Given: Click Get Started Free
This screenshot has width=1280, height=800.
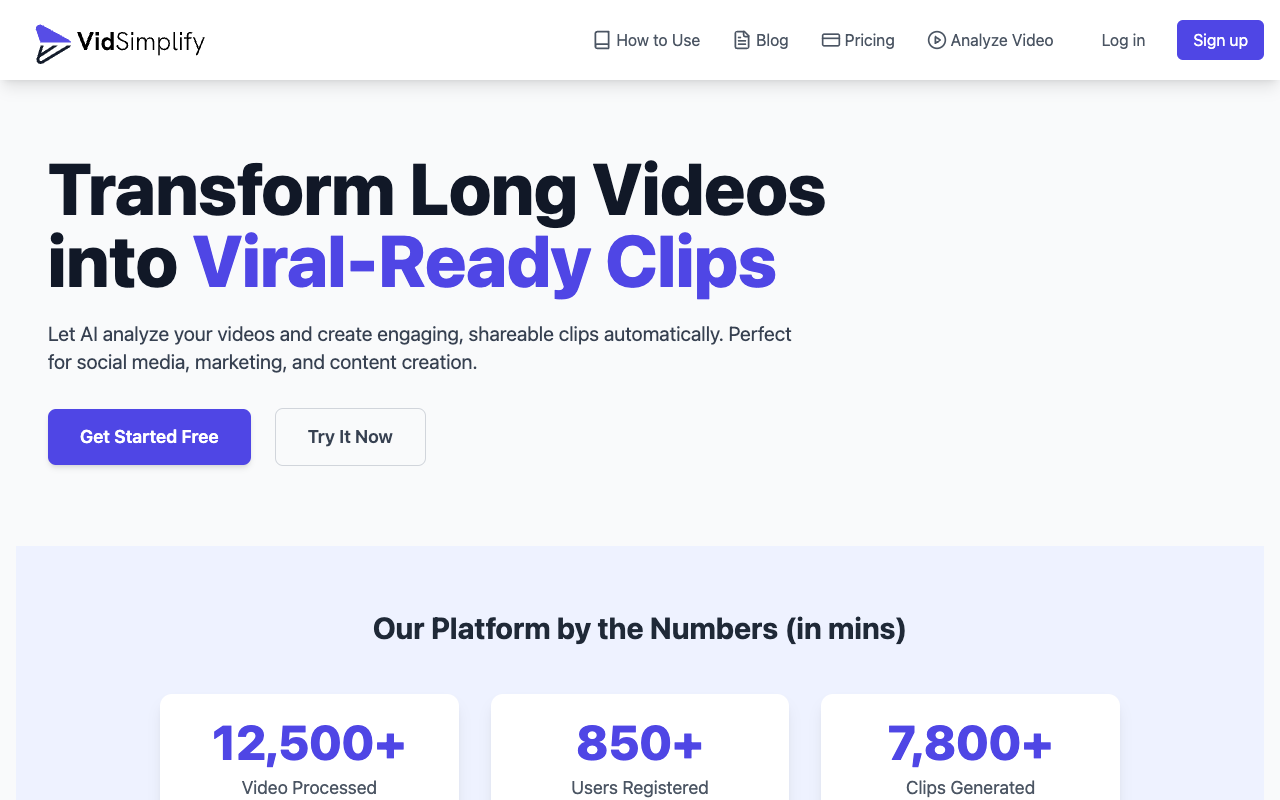Looking at the screenshot, I should click(x=149, y=437).
